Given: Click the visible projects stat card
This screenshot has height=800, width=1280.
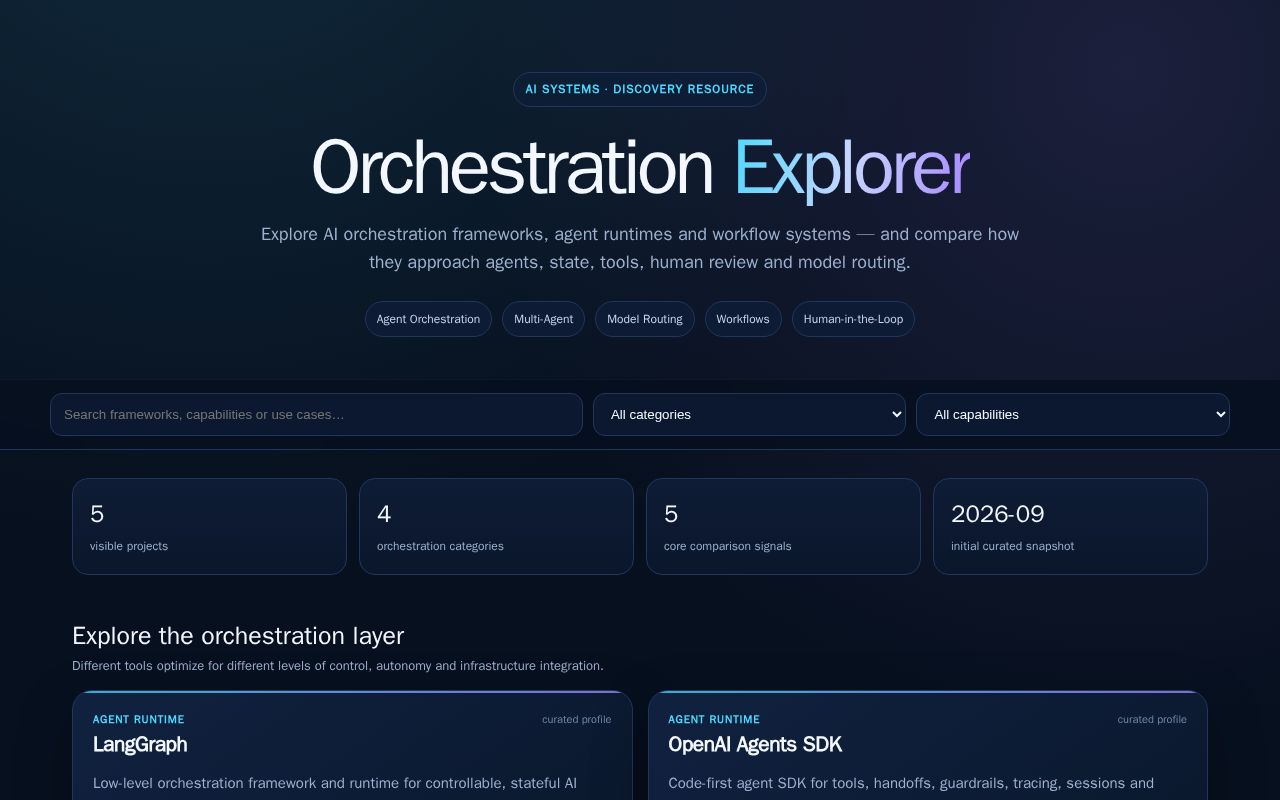Looking at the screenshot, I should pos(209,526).
